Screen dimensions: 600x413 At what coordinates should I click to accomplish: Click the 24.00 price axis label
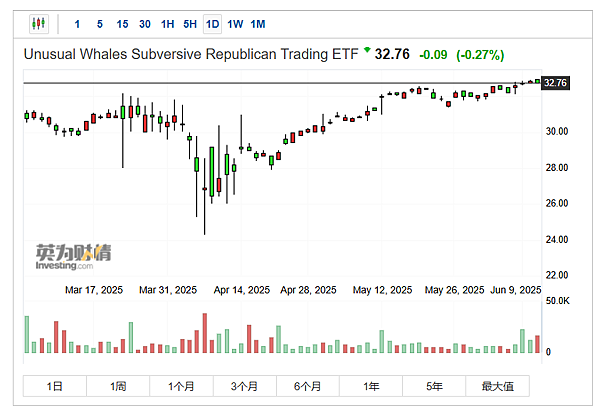click(557, 240)
